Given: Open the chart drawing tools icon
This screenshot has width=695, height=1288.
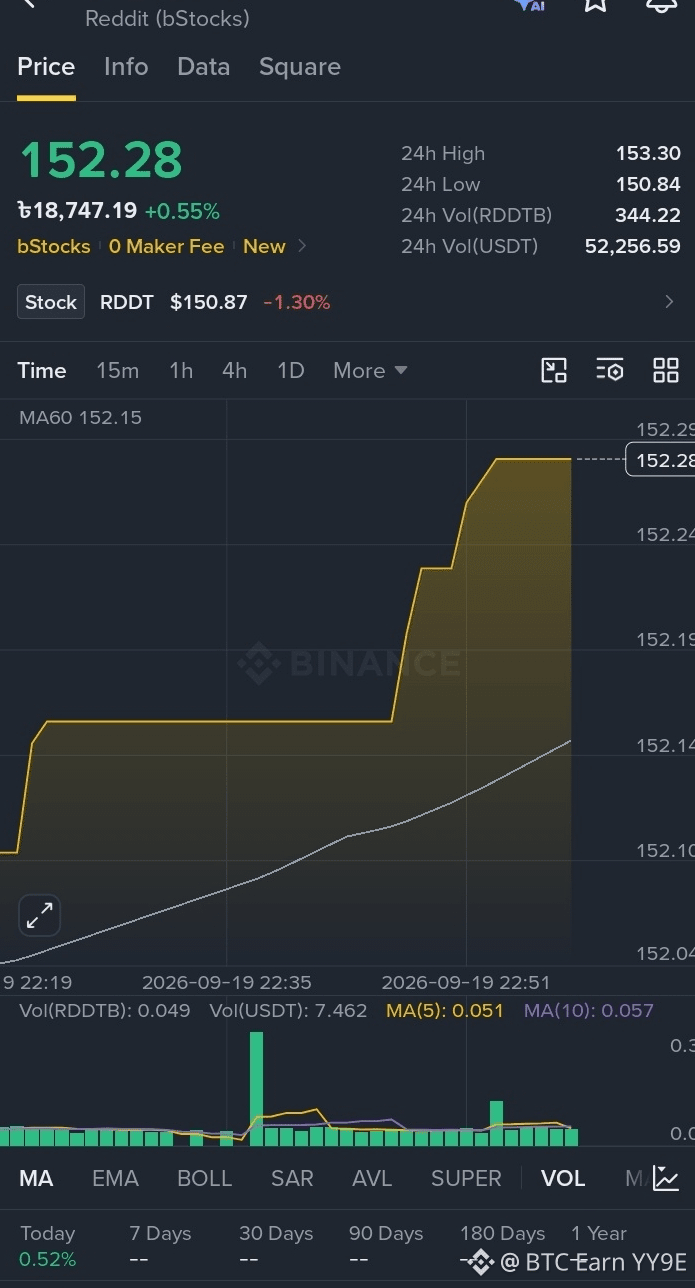Looking at the screenshot, I should coord(554,370).
